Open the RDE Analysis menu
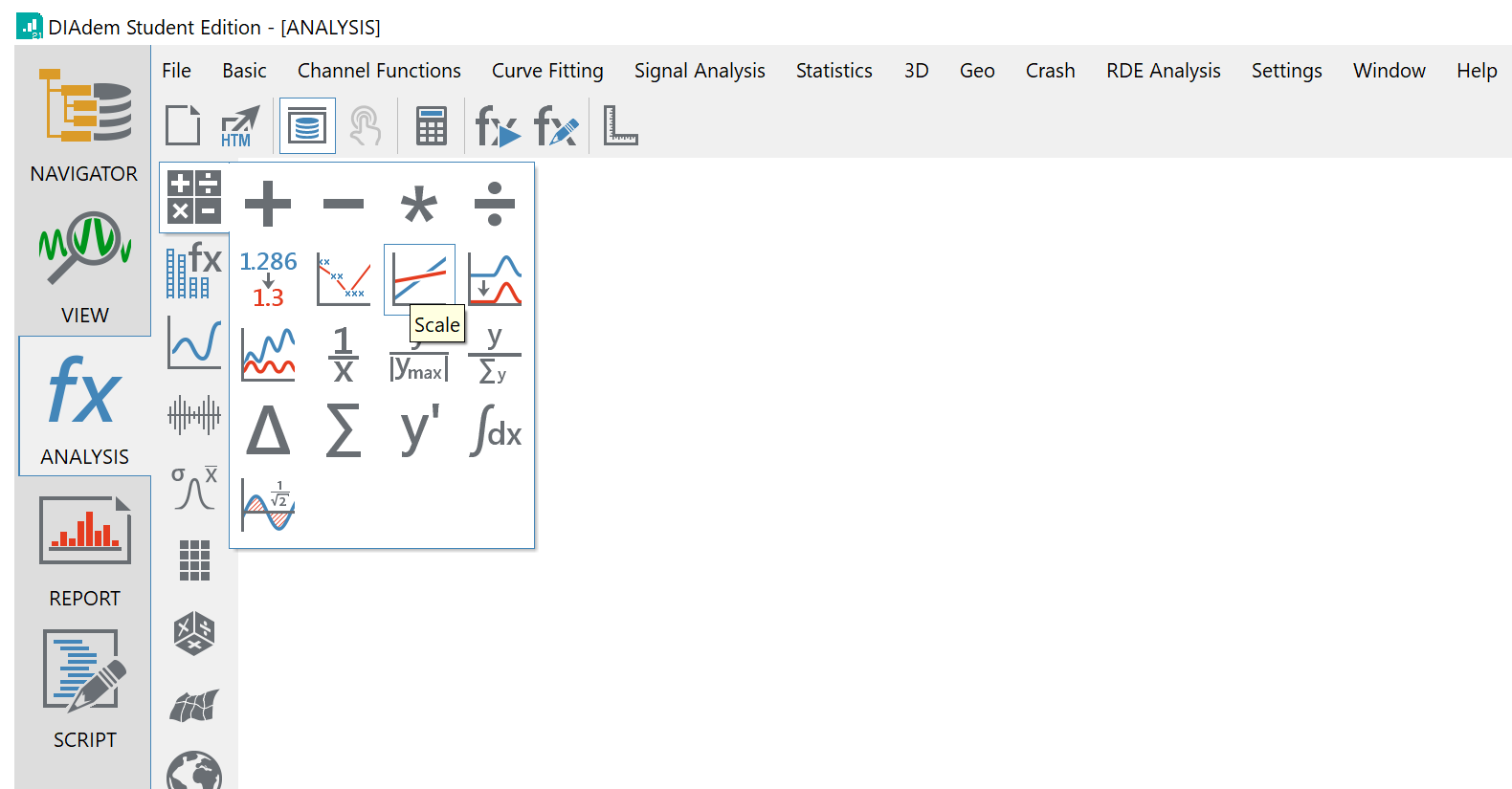The width and height of the screenshot is (1512, 789). point(1163,71)
